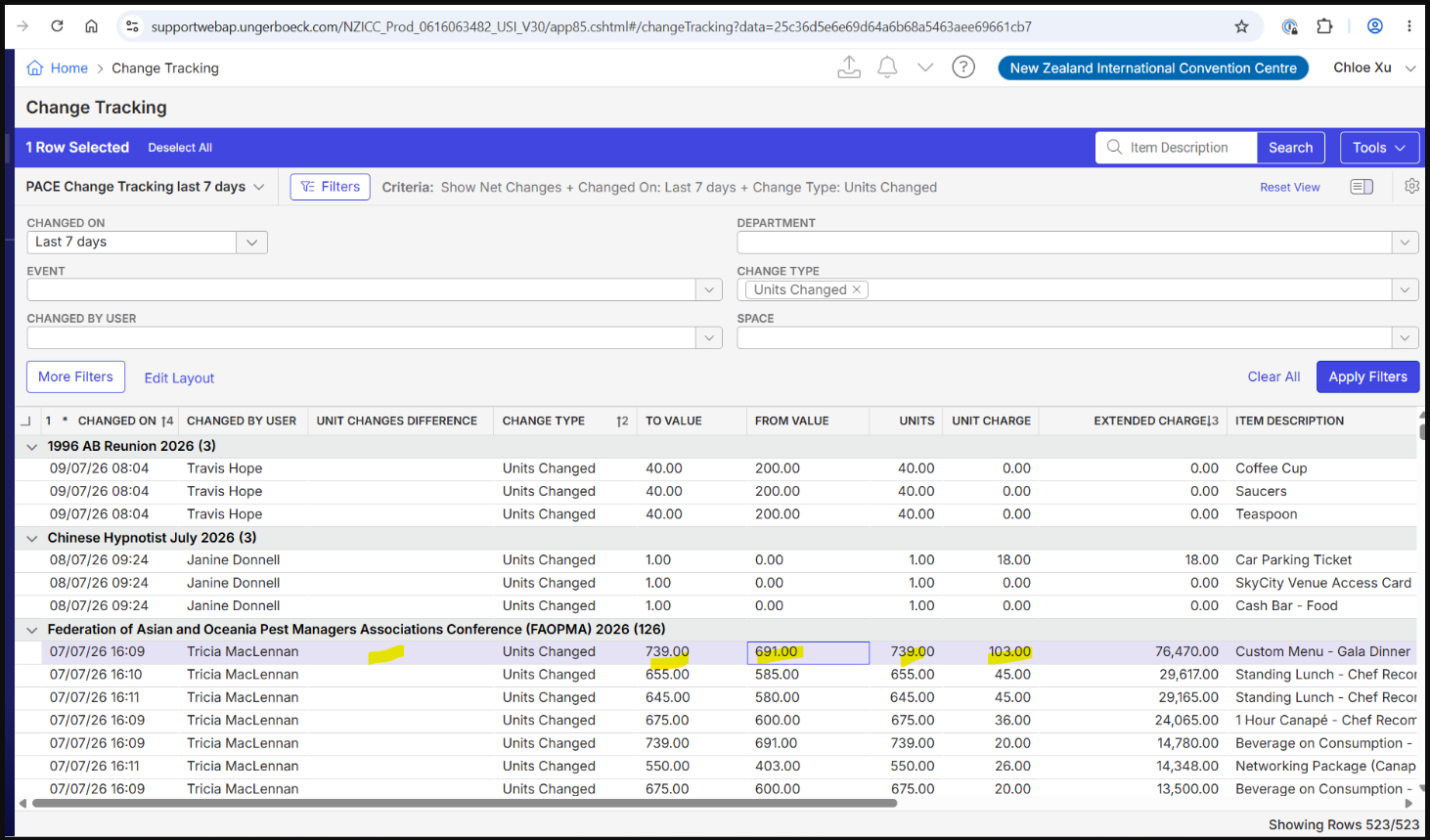Open grid settings gear icon
The image size is (1430, 840).
[x=1411, y=186]
